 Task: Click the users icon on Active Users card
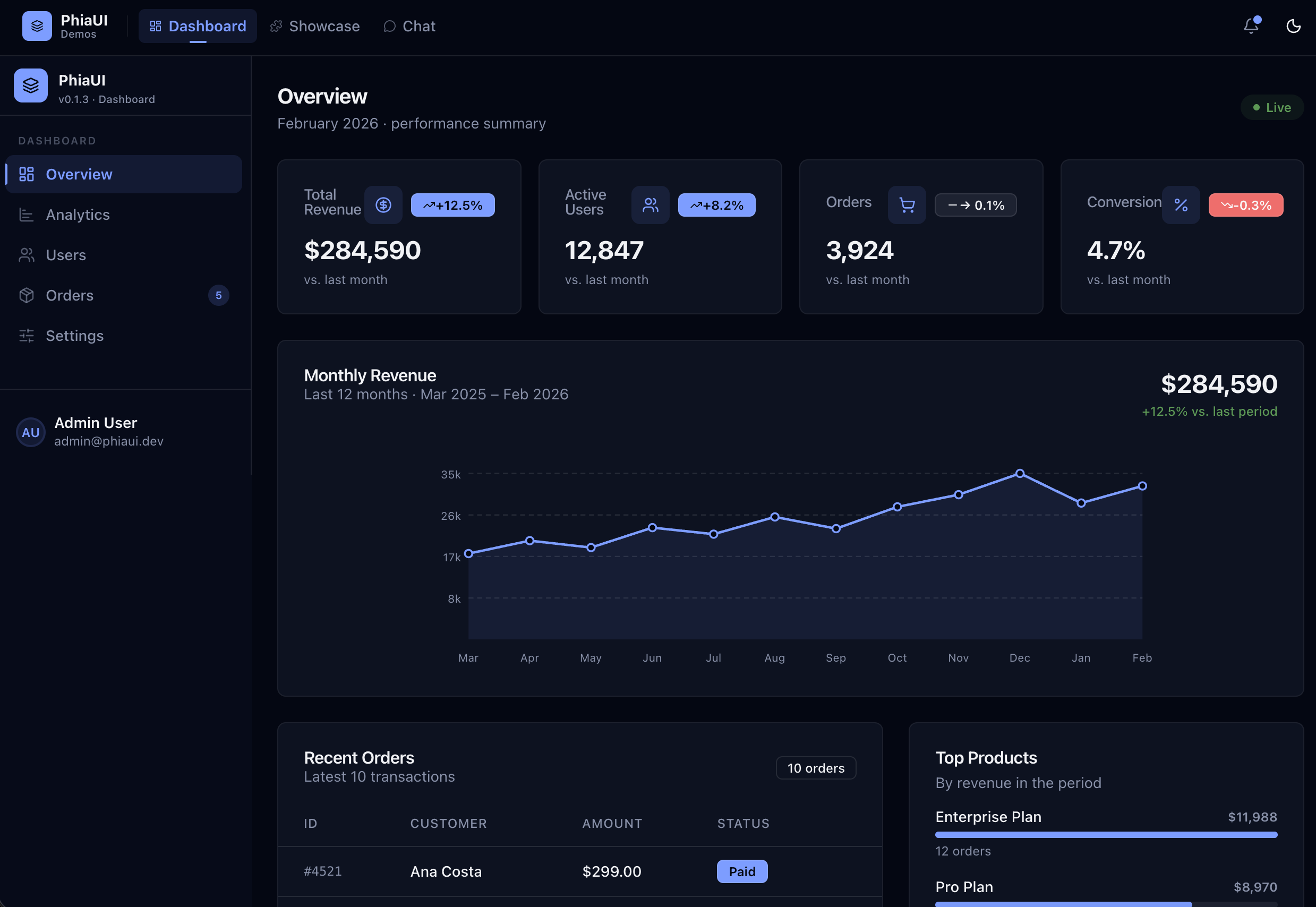650,204
